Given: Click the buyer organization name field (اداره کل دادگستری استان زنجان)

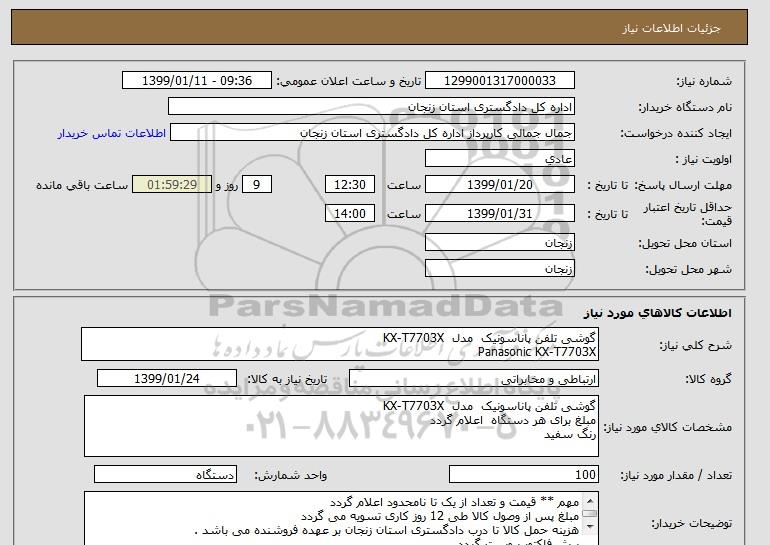Looking at the screenshot, I should 371,107.
